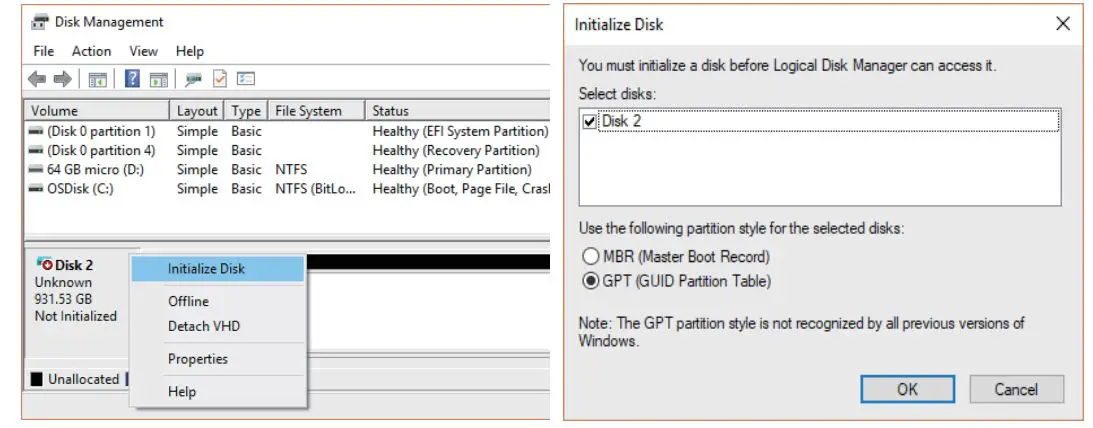Cancel the Initialize Disk dialog

[x=1016, y=389]
